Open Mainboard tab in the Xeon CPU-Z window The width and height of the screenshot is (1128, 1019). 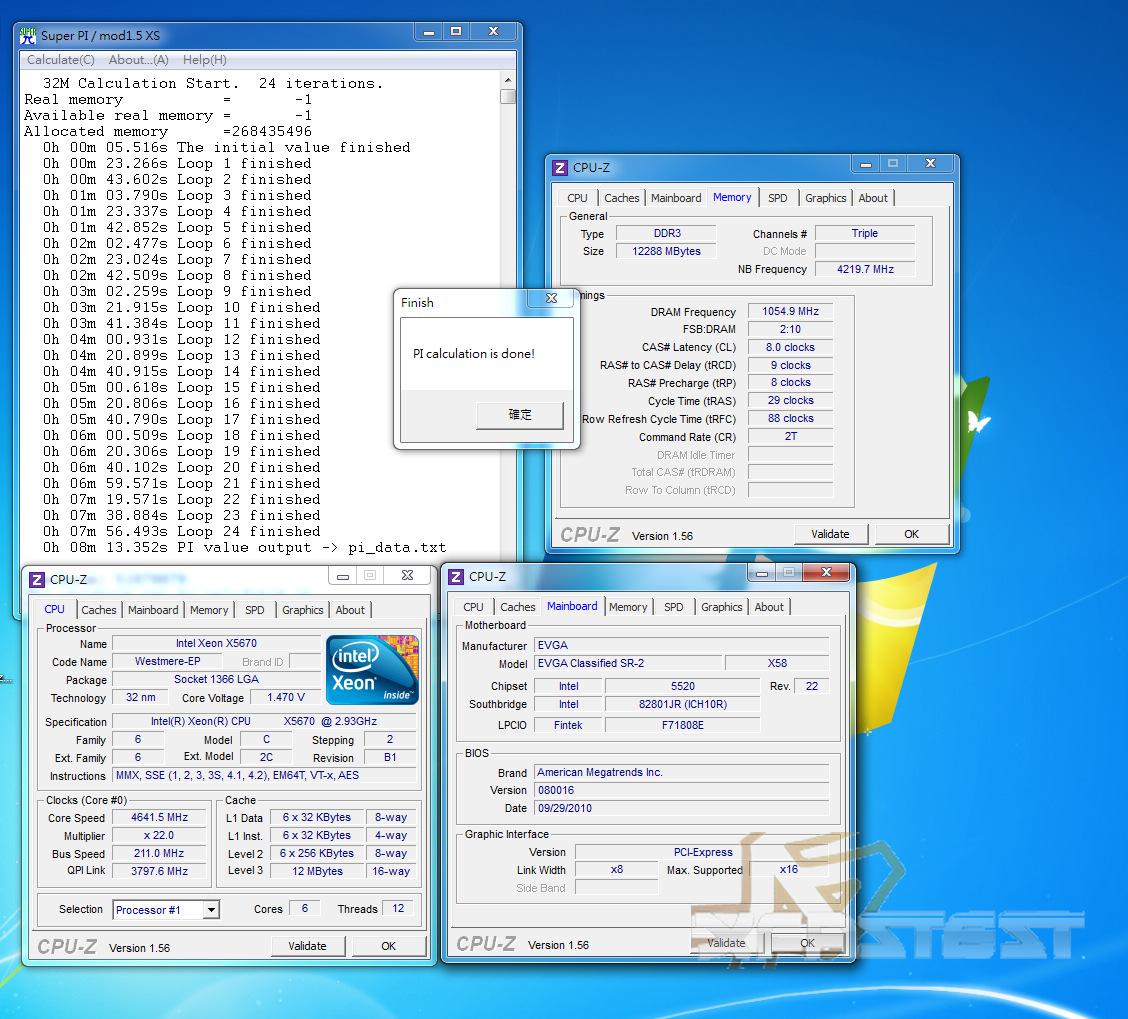153,610
